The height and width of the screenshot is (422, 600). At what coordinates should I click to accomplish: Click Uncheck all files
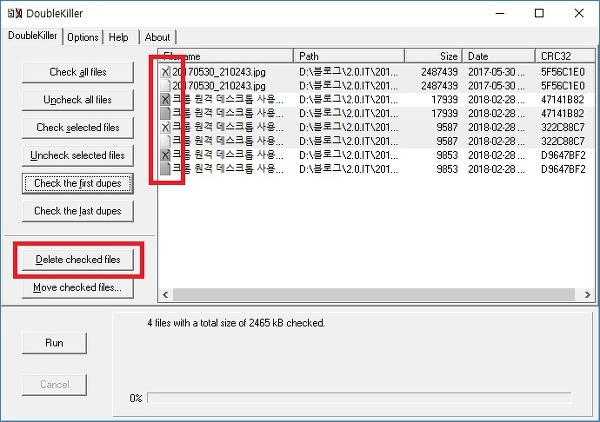(x=78, y=100)
